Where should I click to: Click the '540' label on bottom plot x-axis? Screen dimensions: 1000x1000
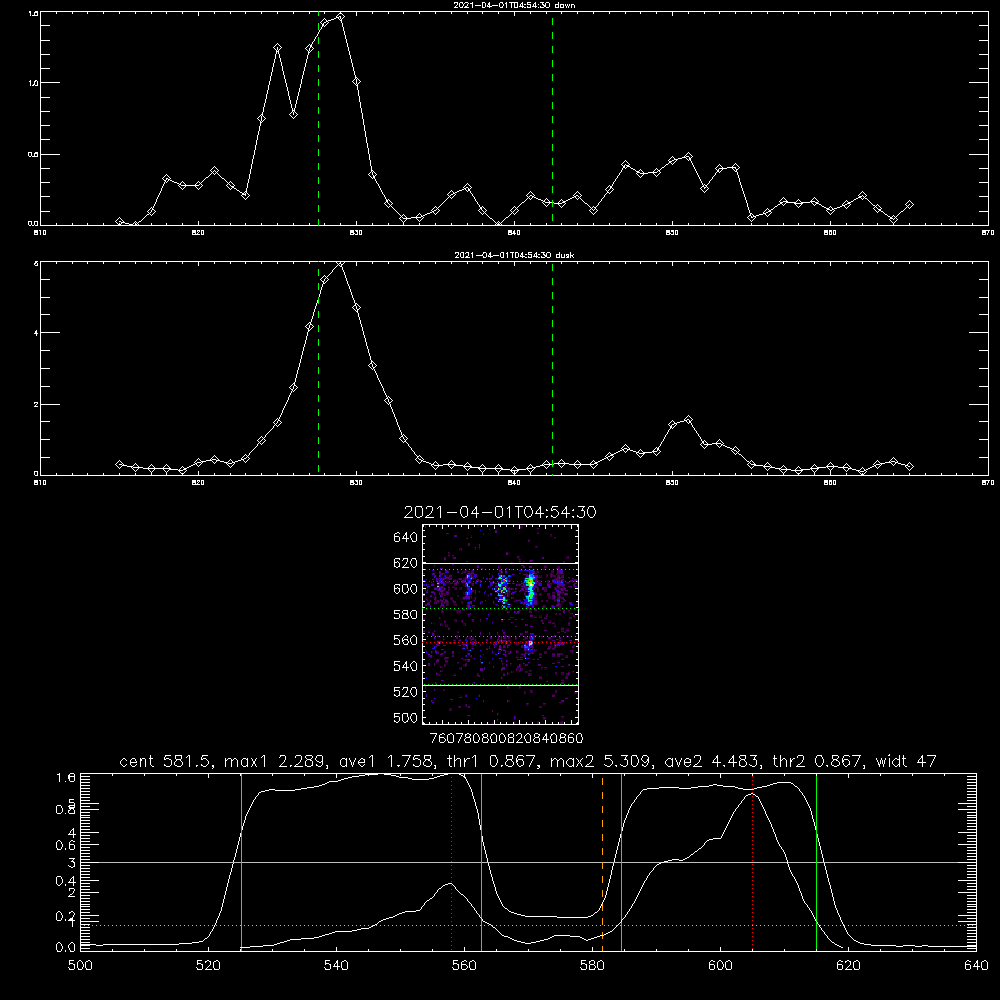[336, 966]
